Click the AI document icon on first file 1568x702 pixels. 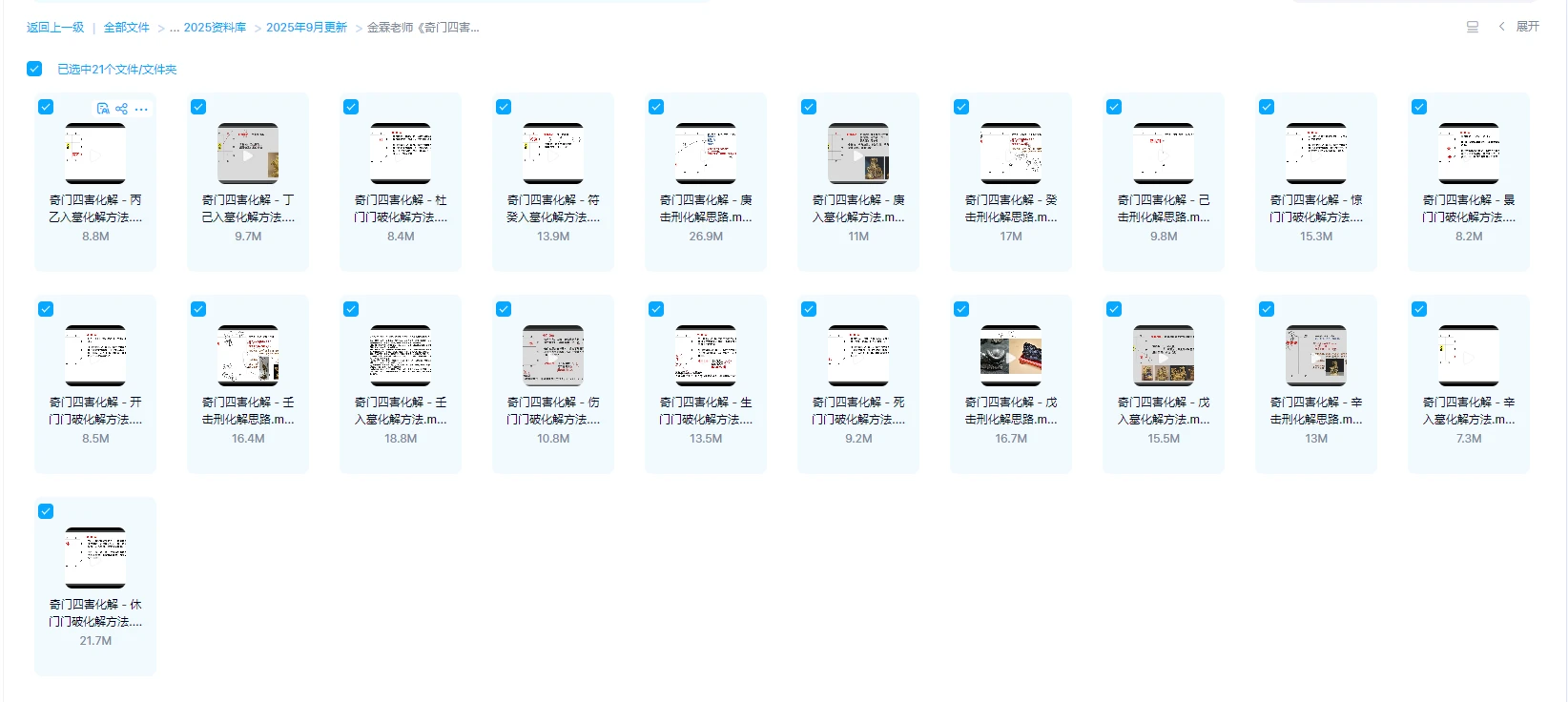103,109
